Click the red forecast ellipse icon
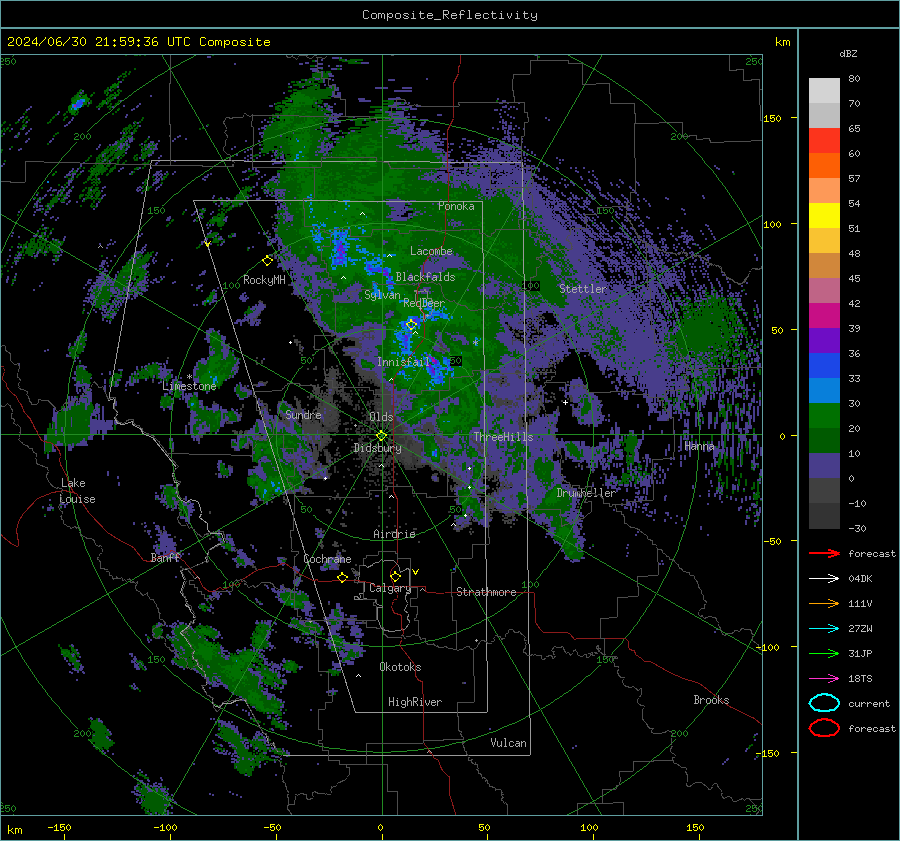 pos(824,728)
